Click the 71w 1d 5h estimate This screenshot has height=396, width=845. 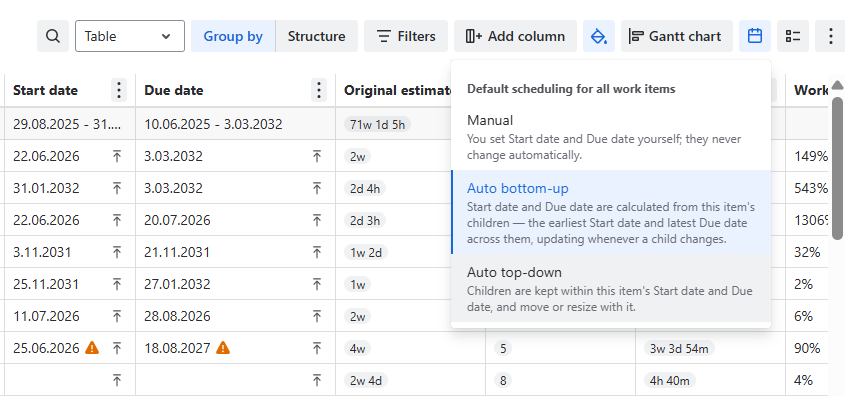[377, 124]
